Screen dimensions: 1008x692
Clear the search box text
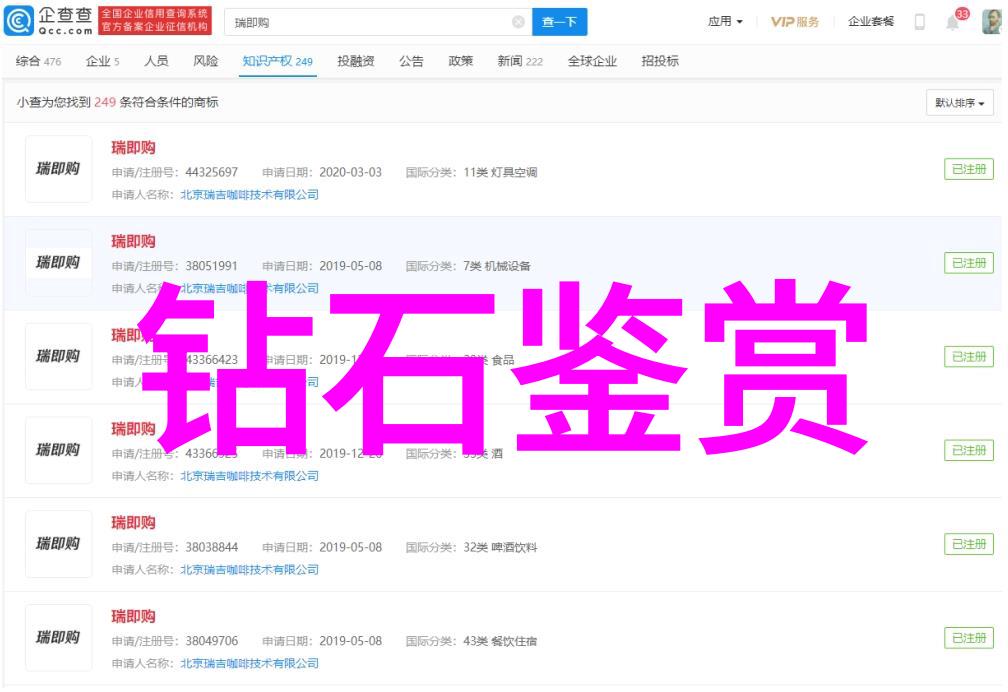(x=518, y=23)
